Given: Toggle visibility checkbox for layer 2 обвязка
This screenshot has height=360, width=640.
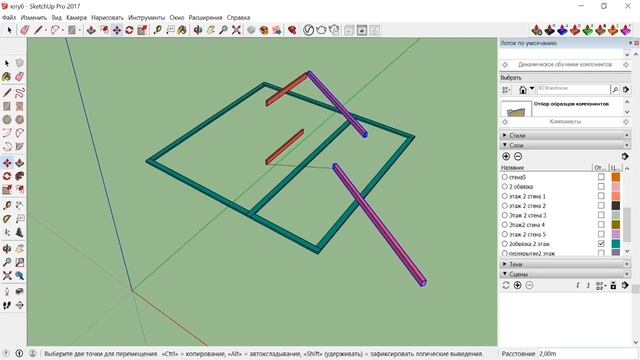Looking at the screenshot, I should [601, 186].
